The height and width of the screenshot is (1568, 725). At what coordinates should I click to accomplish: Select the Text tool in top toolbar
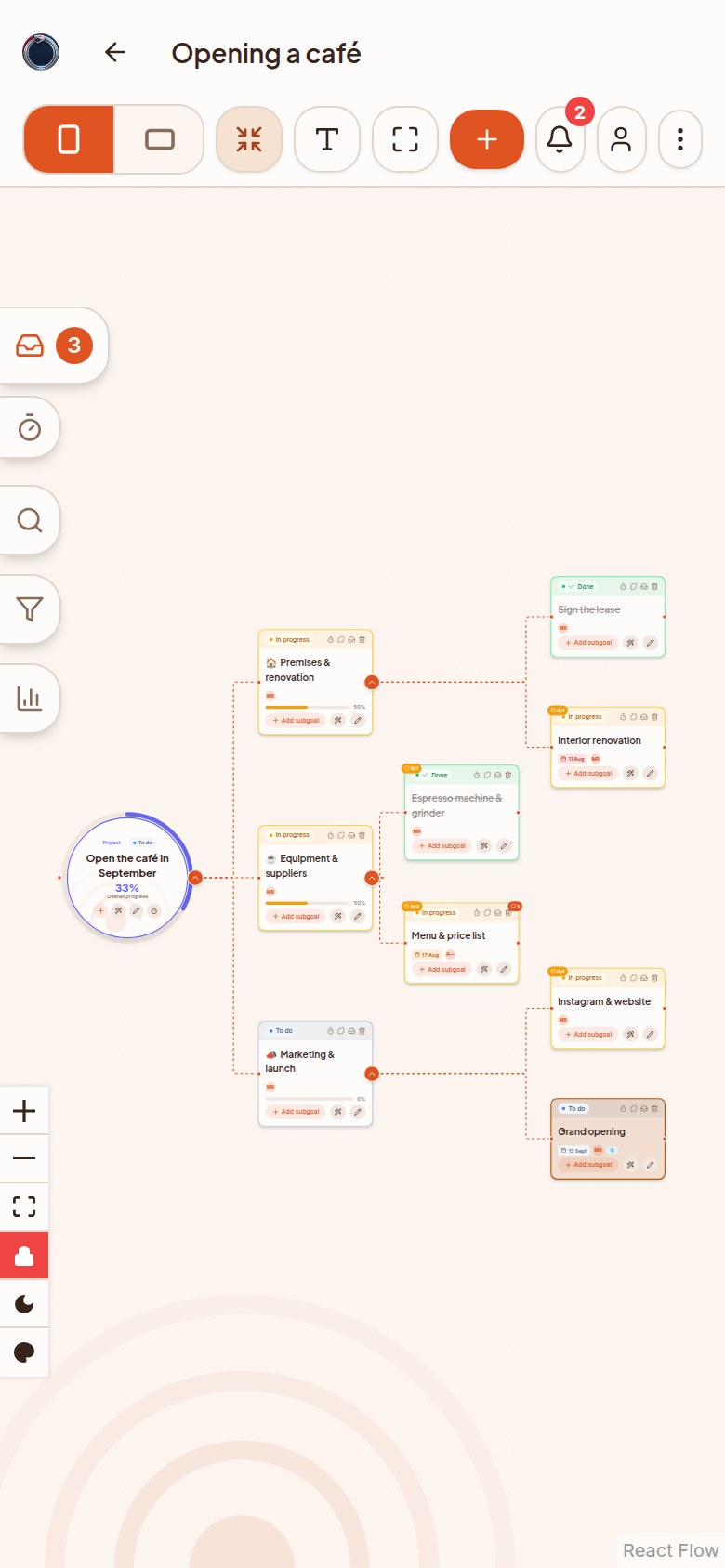(x=327, y=139)
